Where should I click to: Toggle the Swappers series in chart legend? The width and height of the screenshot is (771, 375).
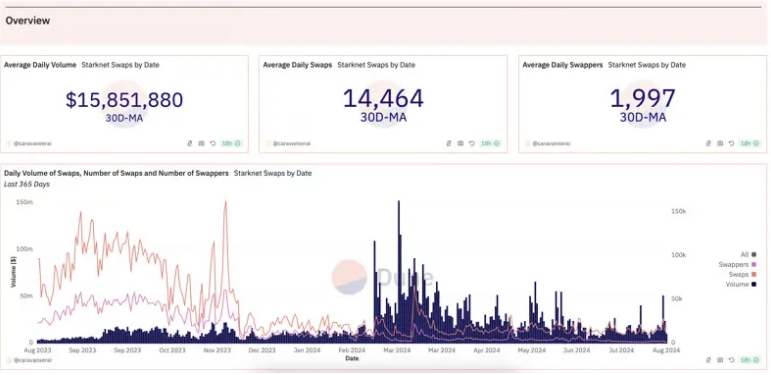(x=738, y=264)
